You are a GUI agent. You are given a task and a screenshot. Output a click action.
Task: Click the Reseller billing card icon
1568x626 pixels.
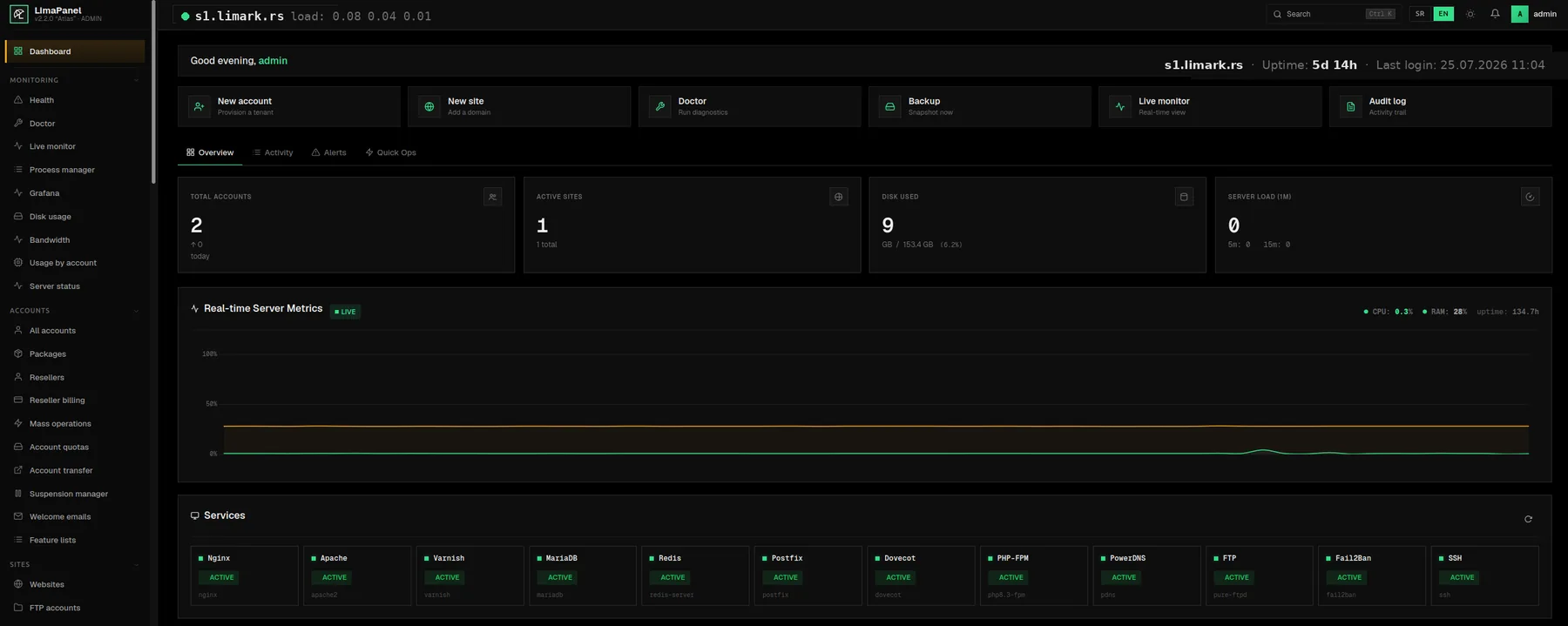[18, 400]
